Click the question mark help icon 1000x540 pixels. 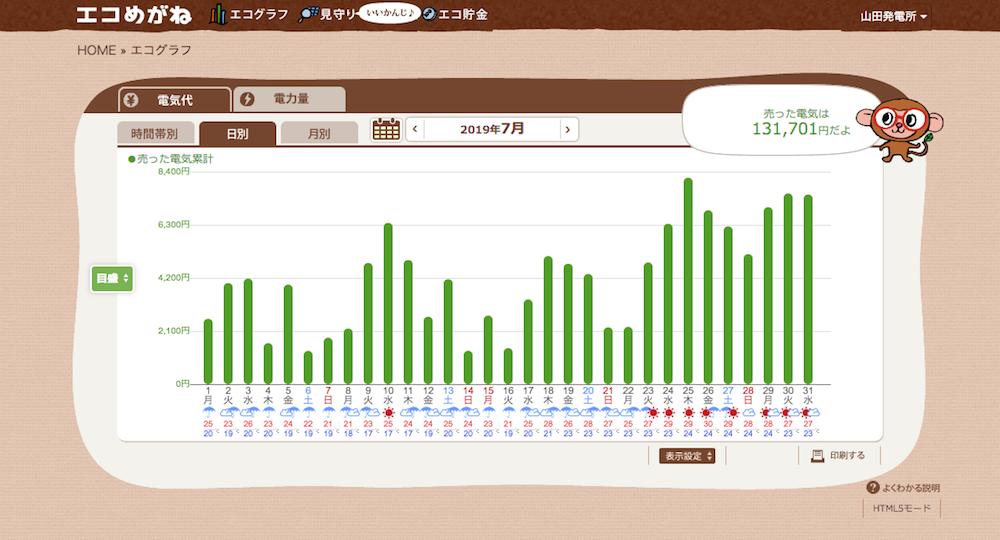[x=873, y=487]
